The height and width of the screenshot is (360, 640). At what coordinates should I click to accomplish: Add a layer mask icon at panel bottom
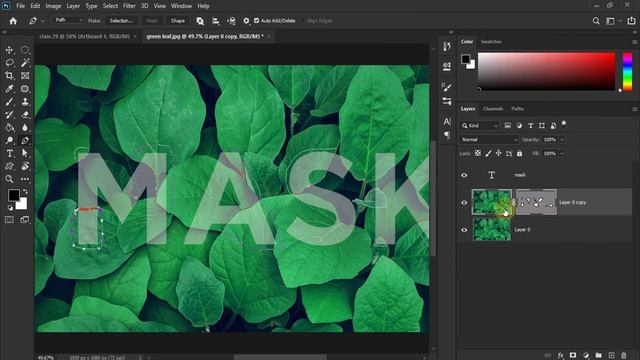click(573, 356)
